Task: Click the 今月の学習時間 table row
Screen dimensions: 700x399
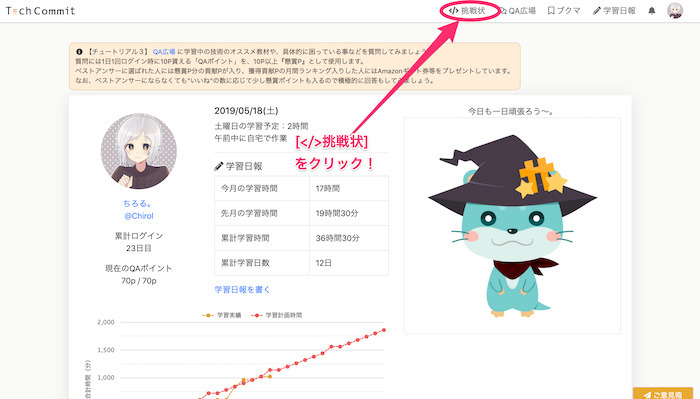Action: click(x=301, y=188)
